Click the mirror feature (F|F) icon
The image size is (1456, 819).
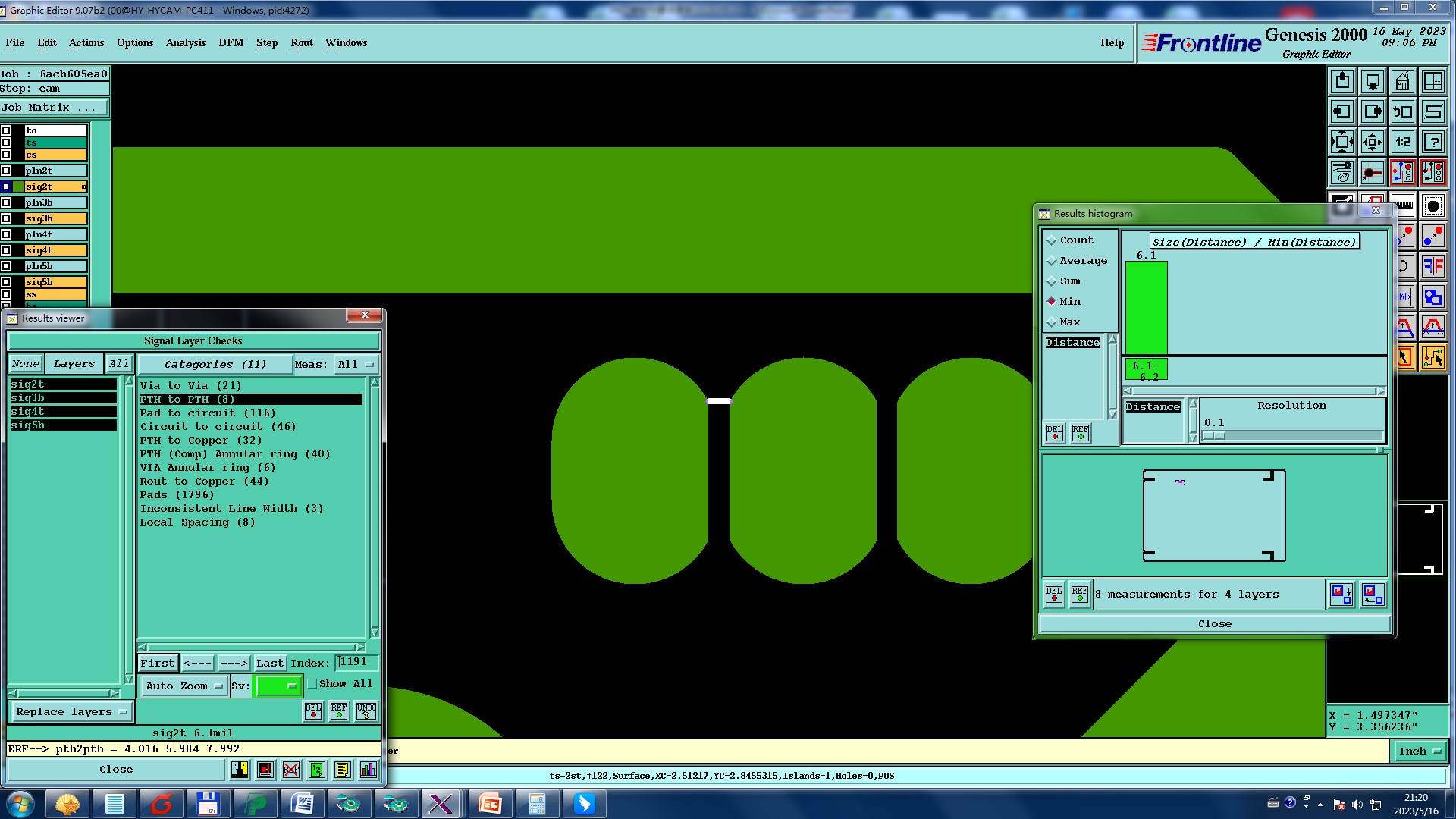click(1433, 266)
